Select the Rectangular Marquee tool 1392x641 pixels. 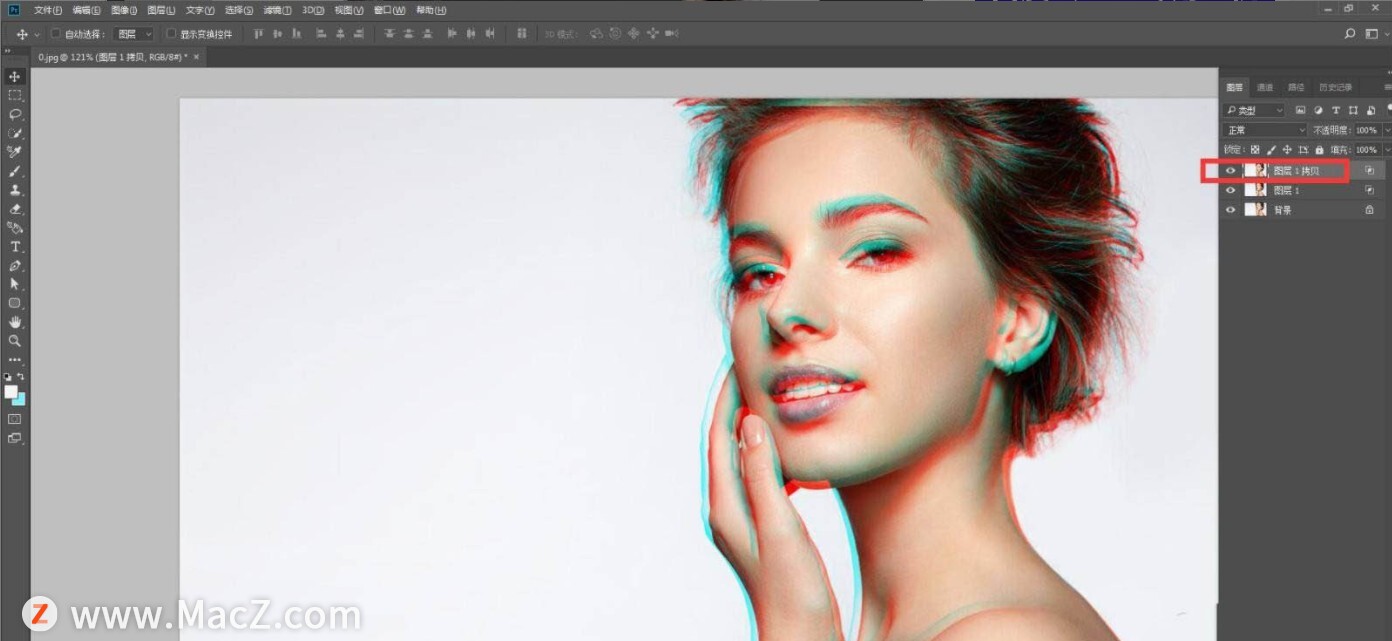14,95
